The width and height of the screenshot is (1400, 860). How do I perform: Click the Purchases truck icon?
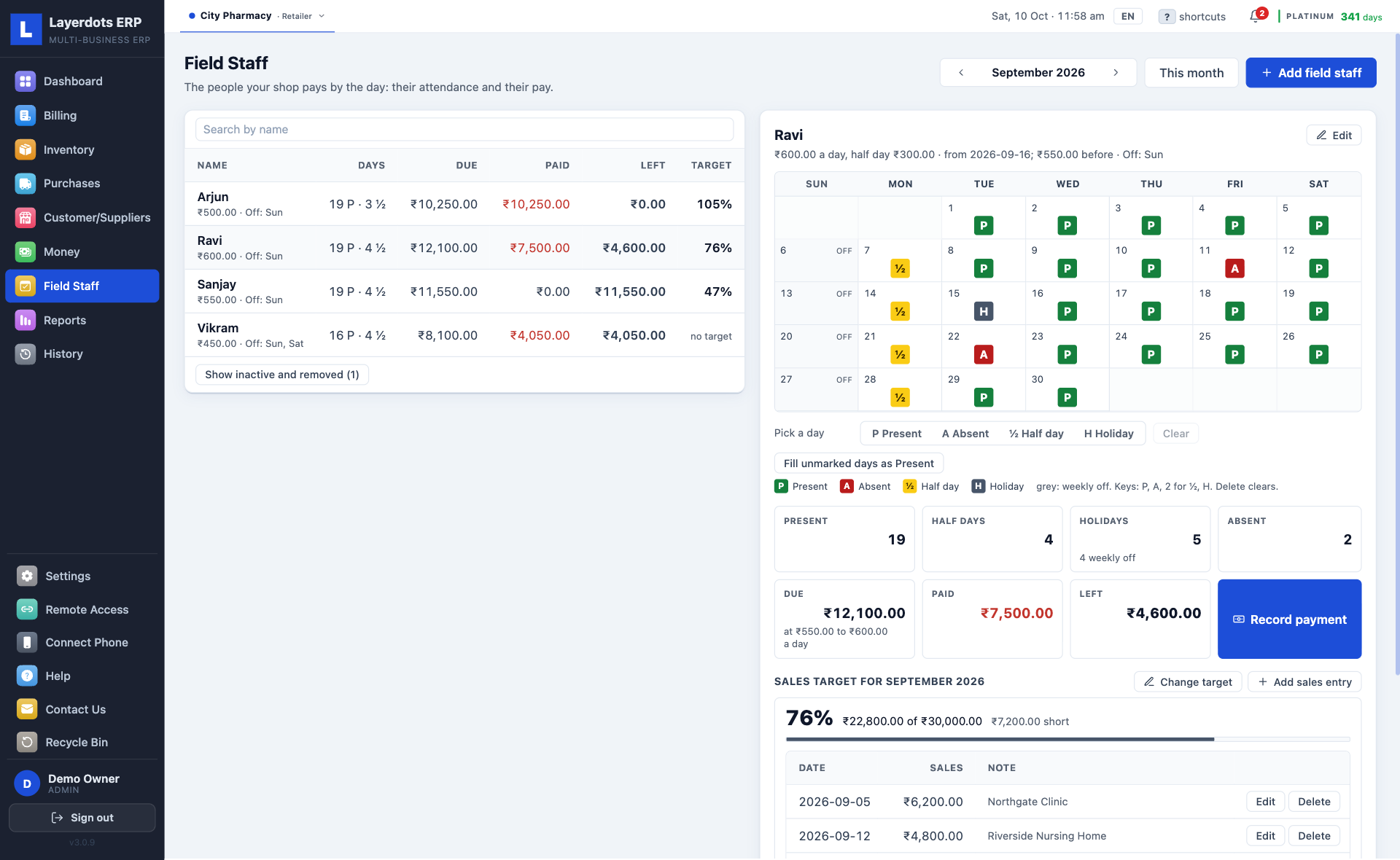point(26,184)
